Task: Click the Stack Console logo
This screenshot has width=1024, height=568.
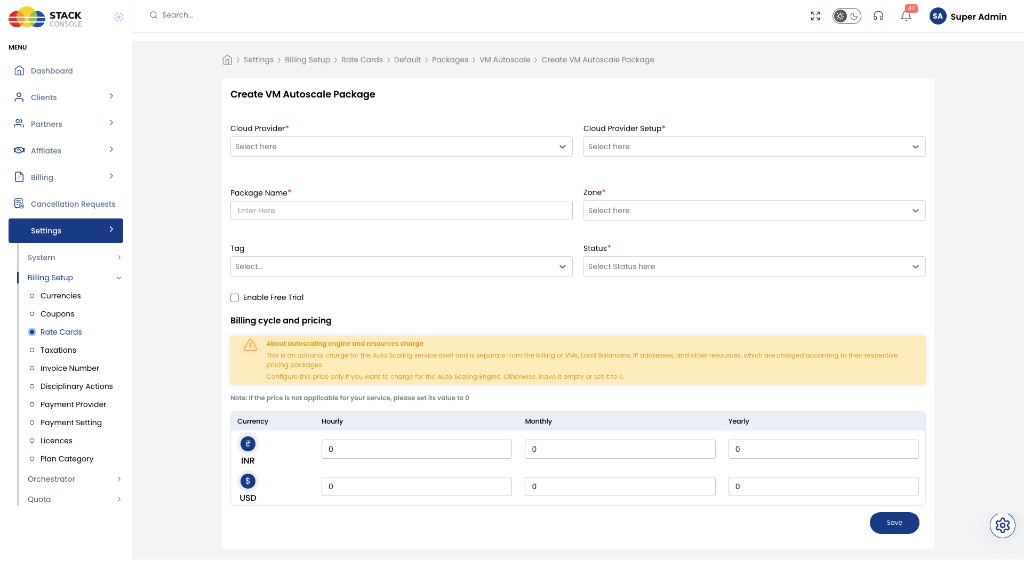Action: coord(45,18)
